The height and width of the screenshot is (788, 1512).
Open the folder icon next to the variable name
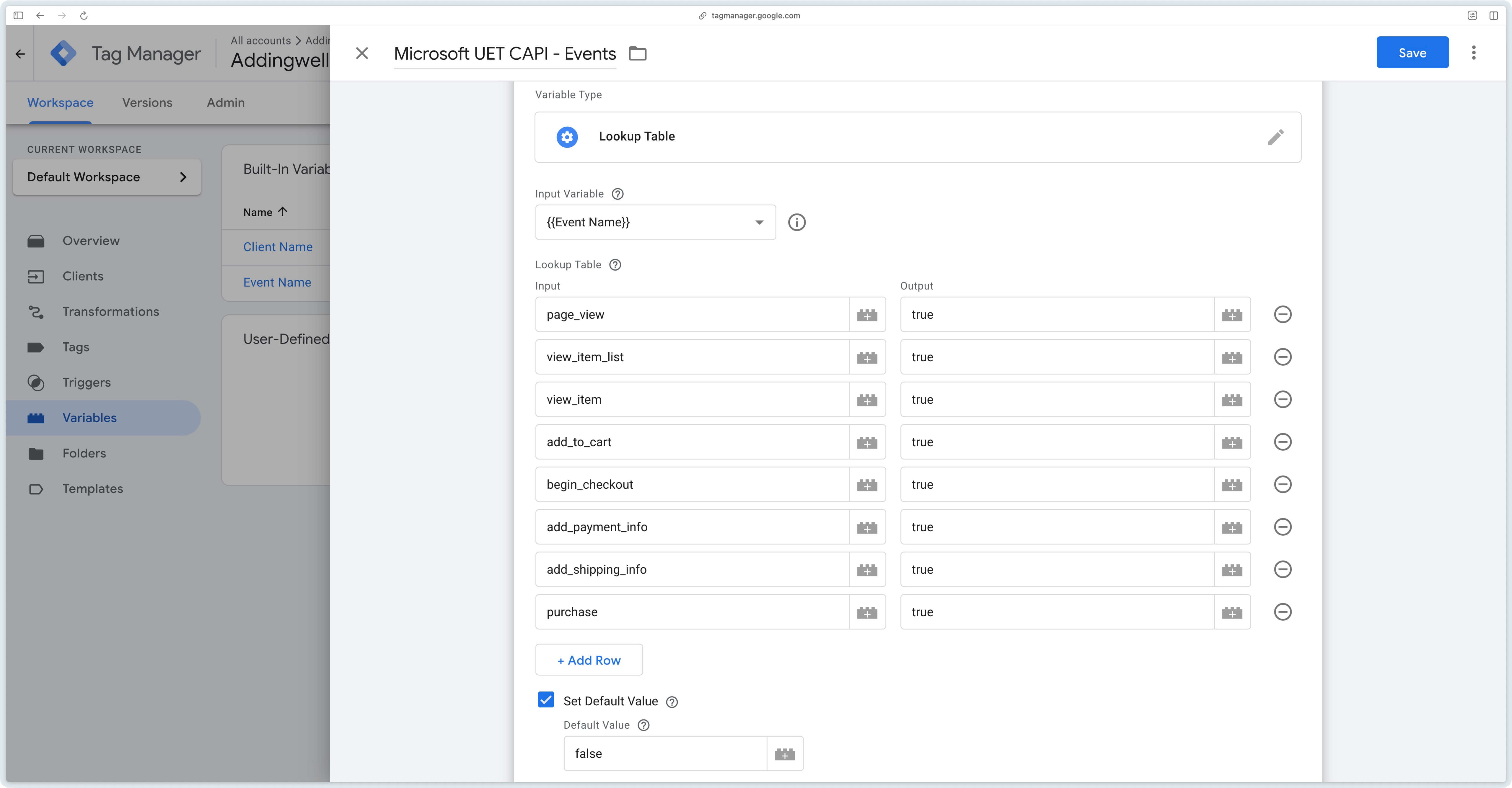[638, 53]
